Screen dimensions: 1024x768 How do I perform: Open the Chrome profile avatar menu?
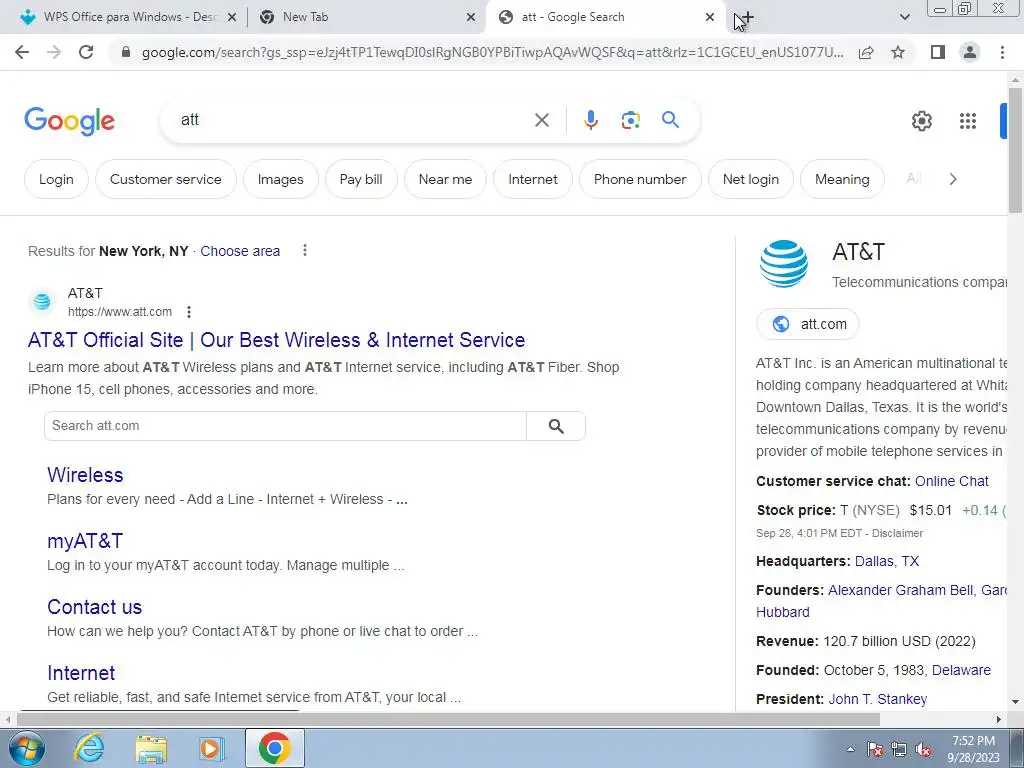coord(970,52)
